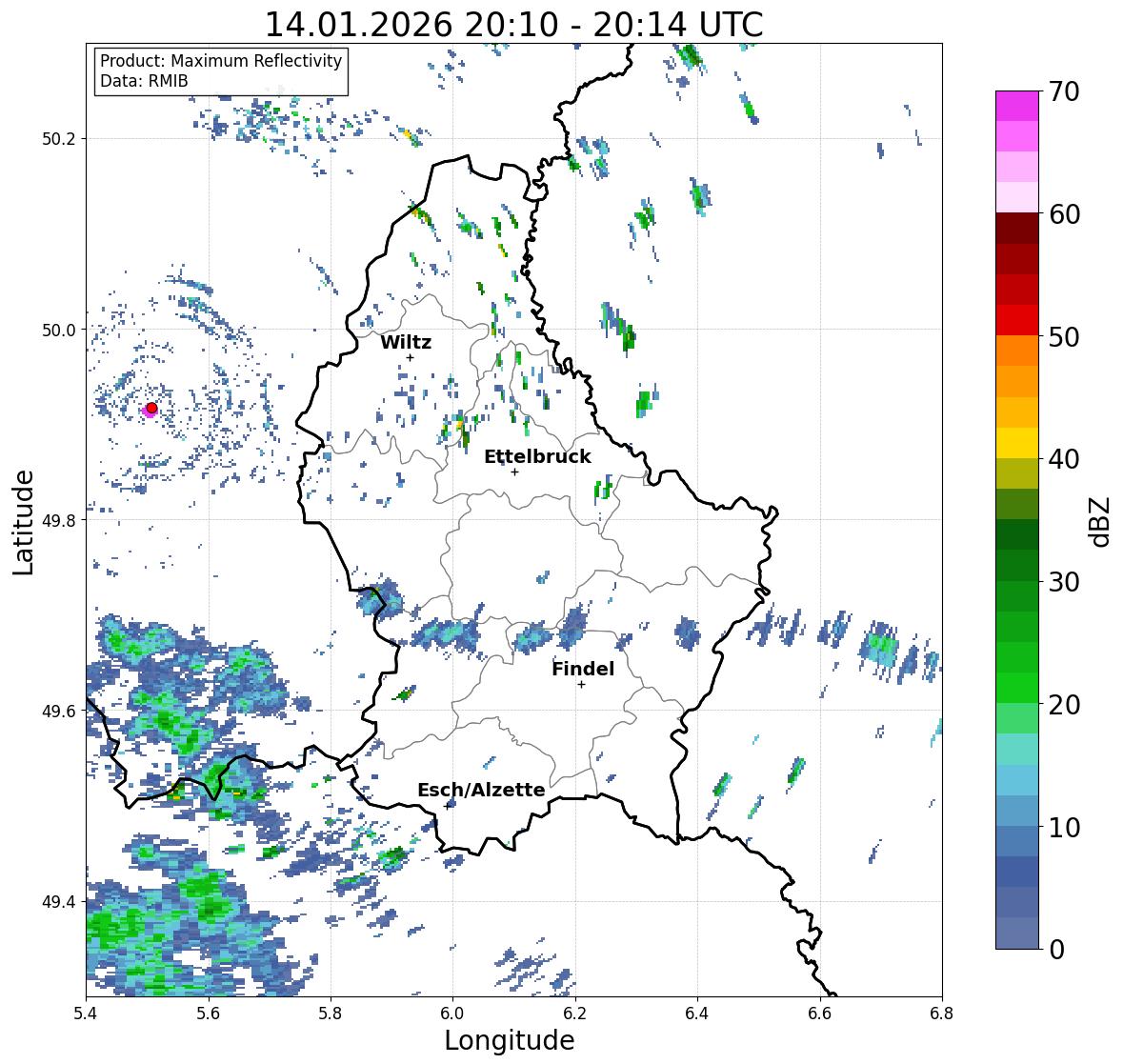Click the plus marker below Ettelbruck

(514, 472)
